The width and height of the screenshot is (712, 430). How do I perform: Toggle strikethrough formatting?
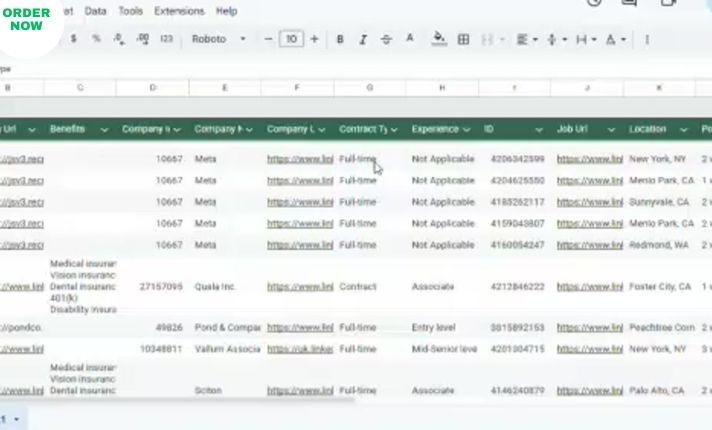[x=386, y=40]
